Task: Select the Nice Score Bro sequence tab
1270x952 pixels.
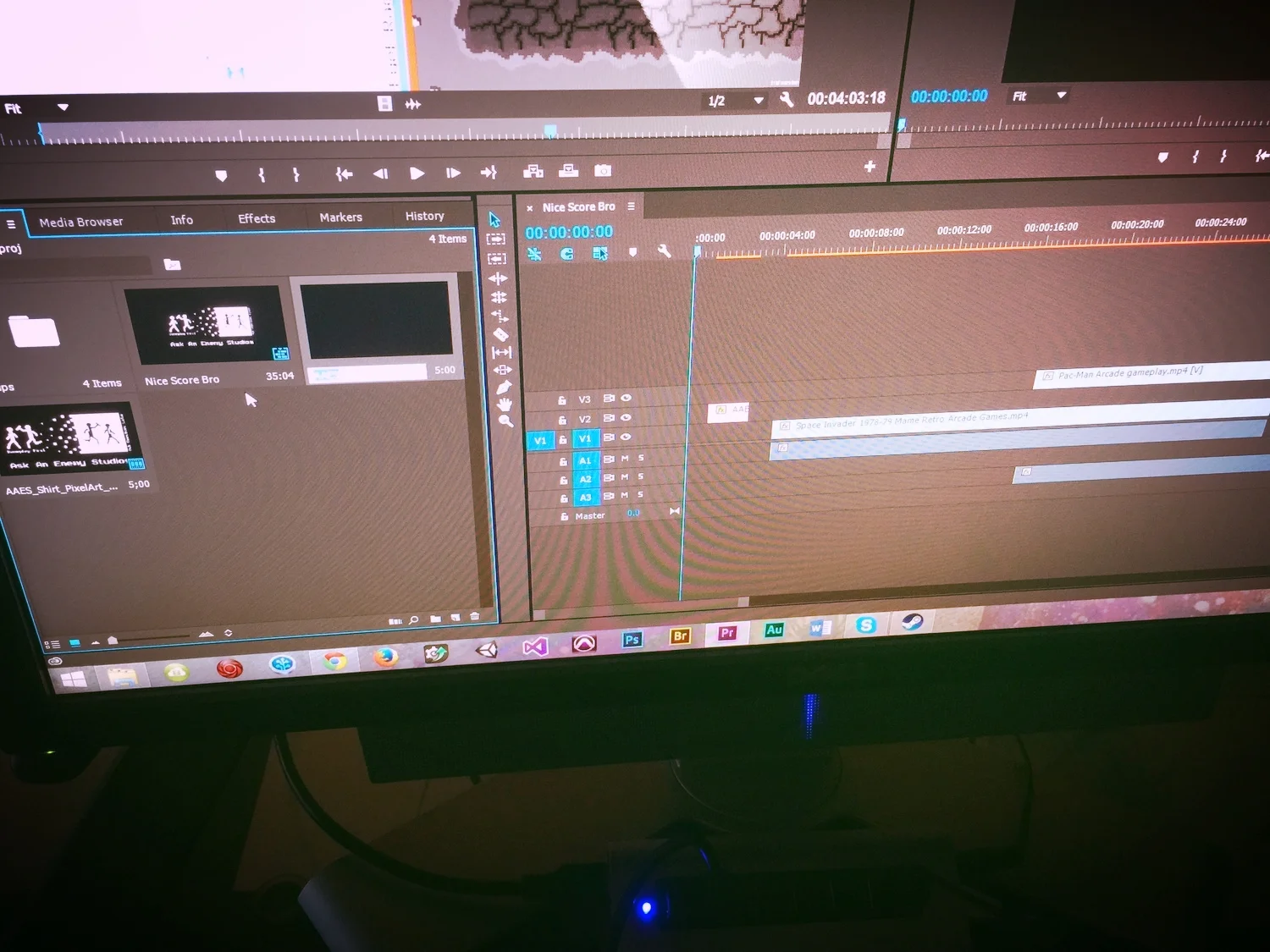Action: 579,206
